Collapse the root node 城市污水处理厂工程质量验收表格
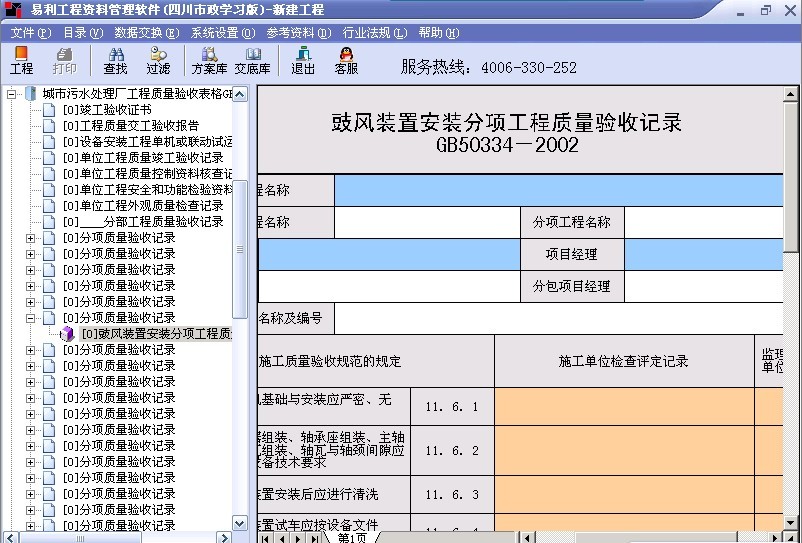802x543 pixels. [12, 94]
